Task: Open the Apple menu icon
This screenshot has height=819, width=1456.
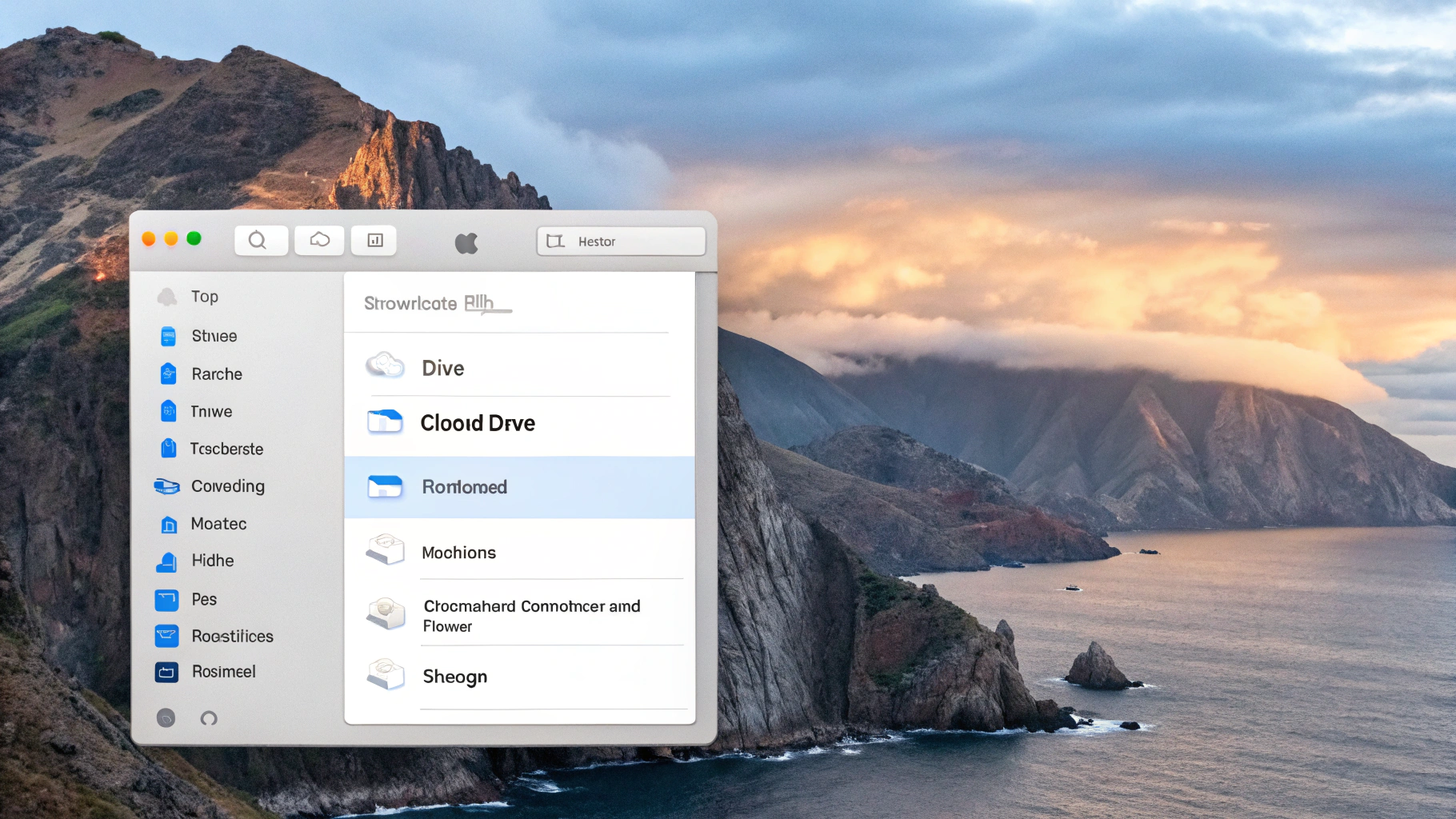Action: coord(466,241)
